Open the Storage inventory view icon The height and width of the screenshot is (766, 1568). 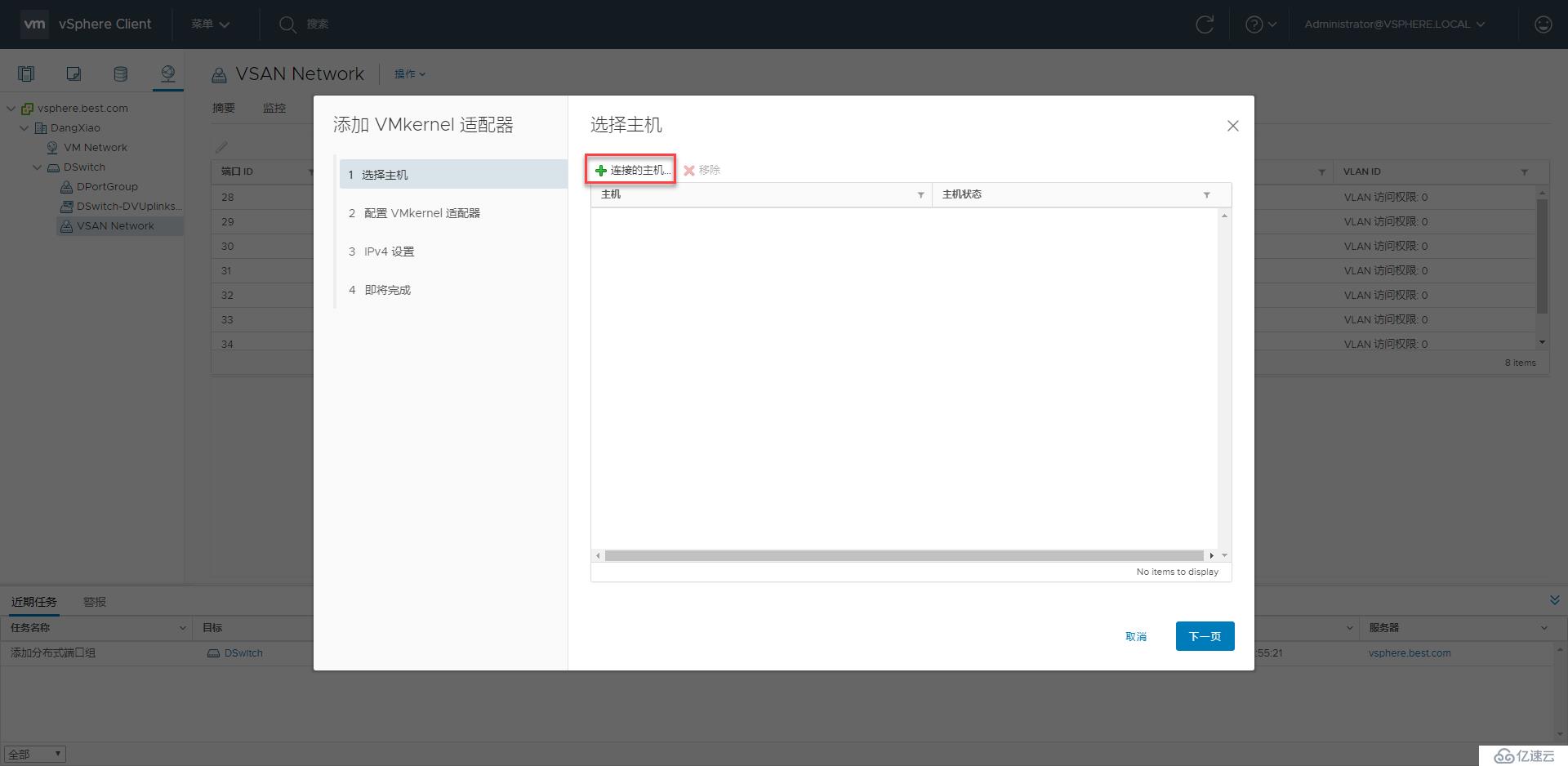tap(120, 74)
